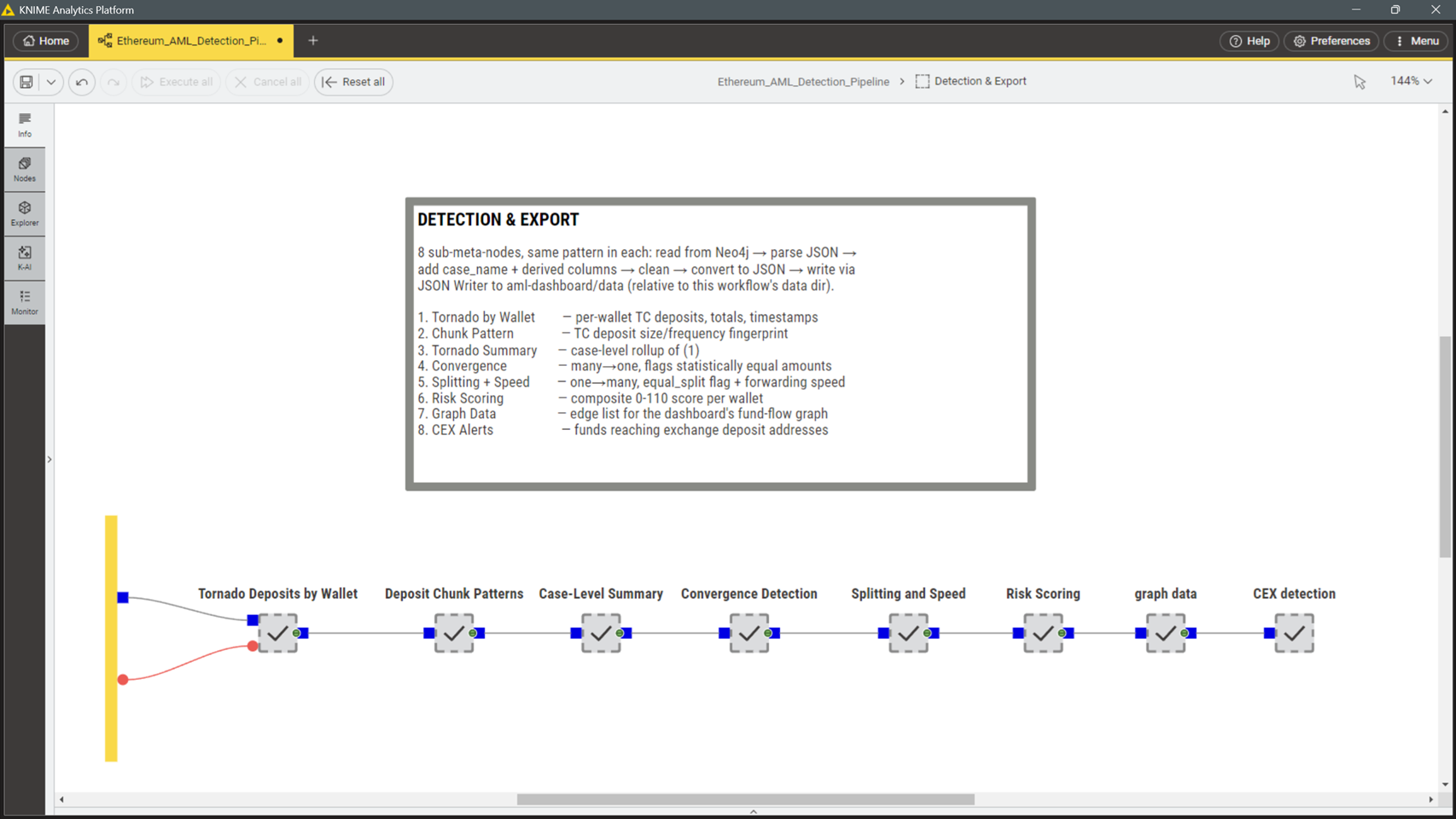Image resolution: width=1456 pixels, height=819 pixels.
Task: Open the K-AI assistant panel
Action: pyautogui.click(x=25, y=258)
